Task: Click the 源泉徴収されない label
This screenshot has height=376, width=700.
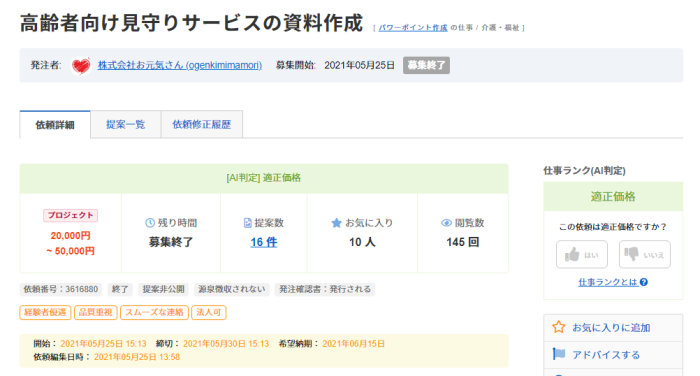Action: [x=232, y=289]
